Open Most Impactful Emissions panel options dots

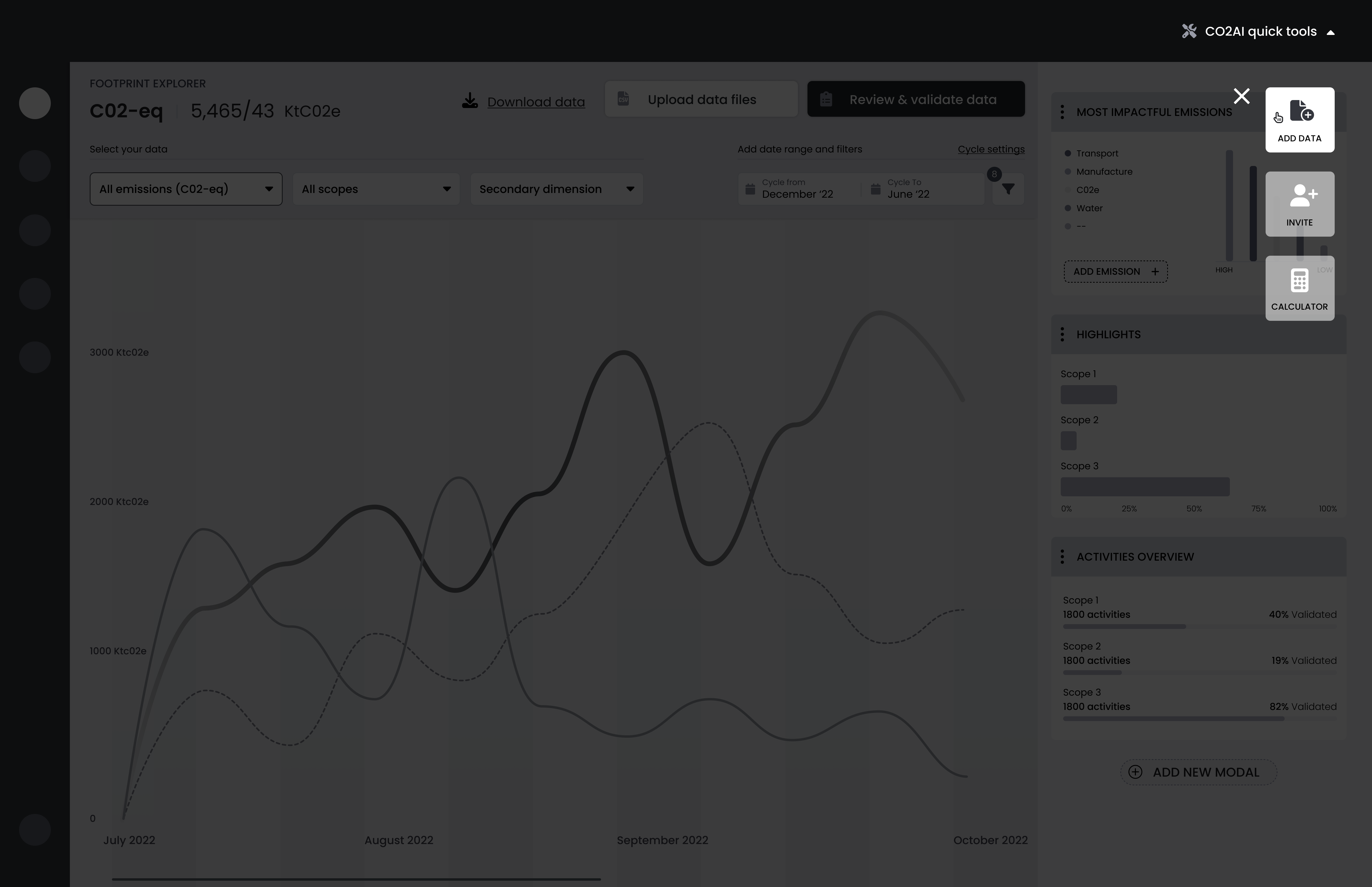1062,112
